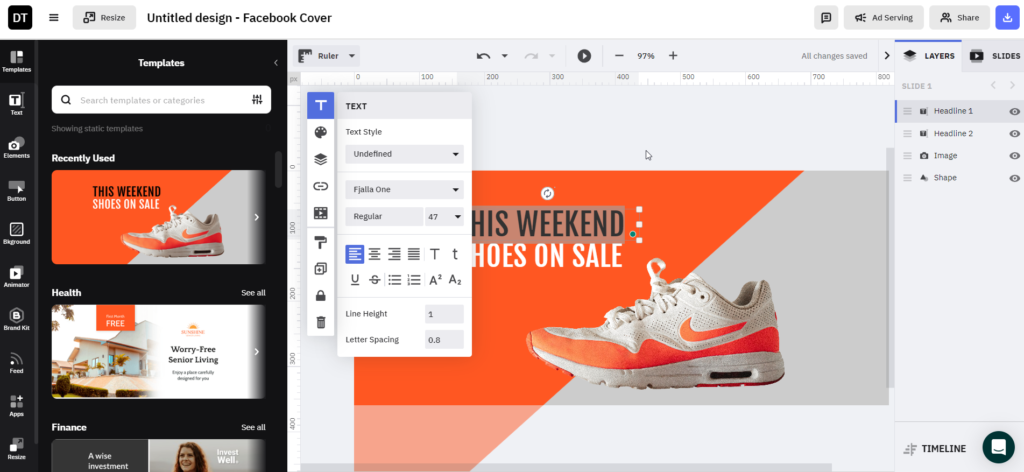Open the undo history dropdown arrow

[504, 56]
